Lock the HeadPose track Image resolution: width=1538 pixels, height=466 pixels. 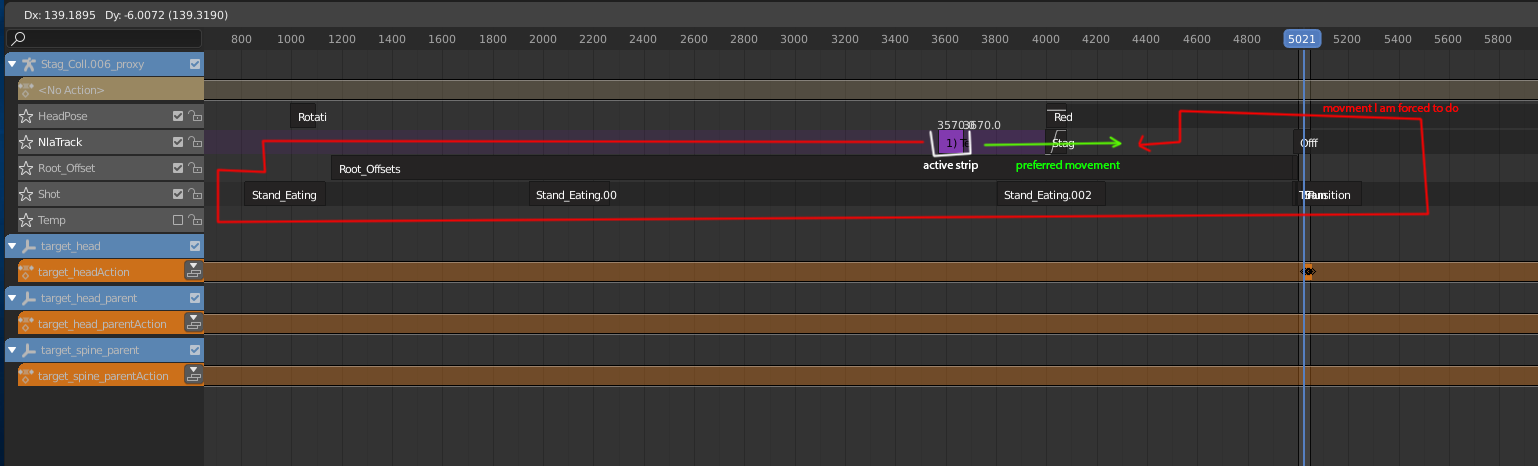pyautogui.click(x=194, y=116)
